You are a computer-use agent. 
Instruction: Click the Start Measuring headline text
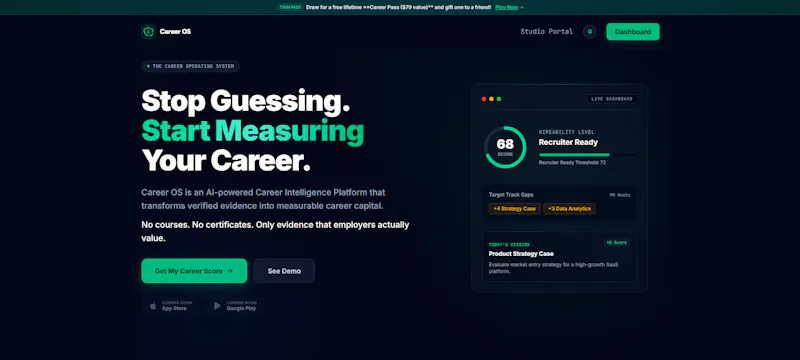click(x=253, y=131)
